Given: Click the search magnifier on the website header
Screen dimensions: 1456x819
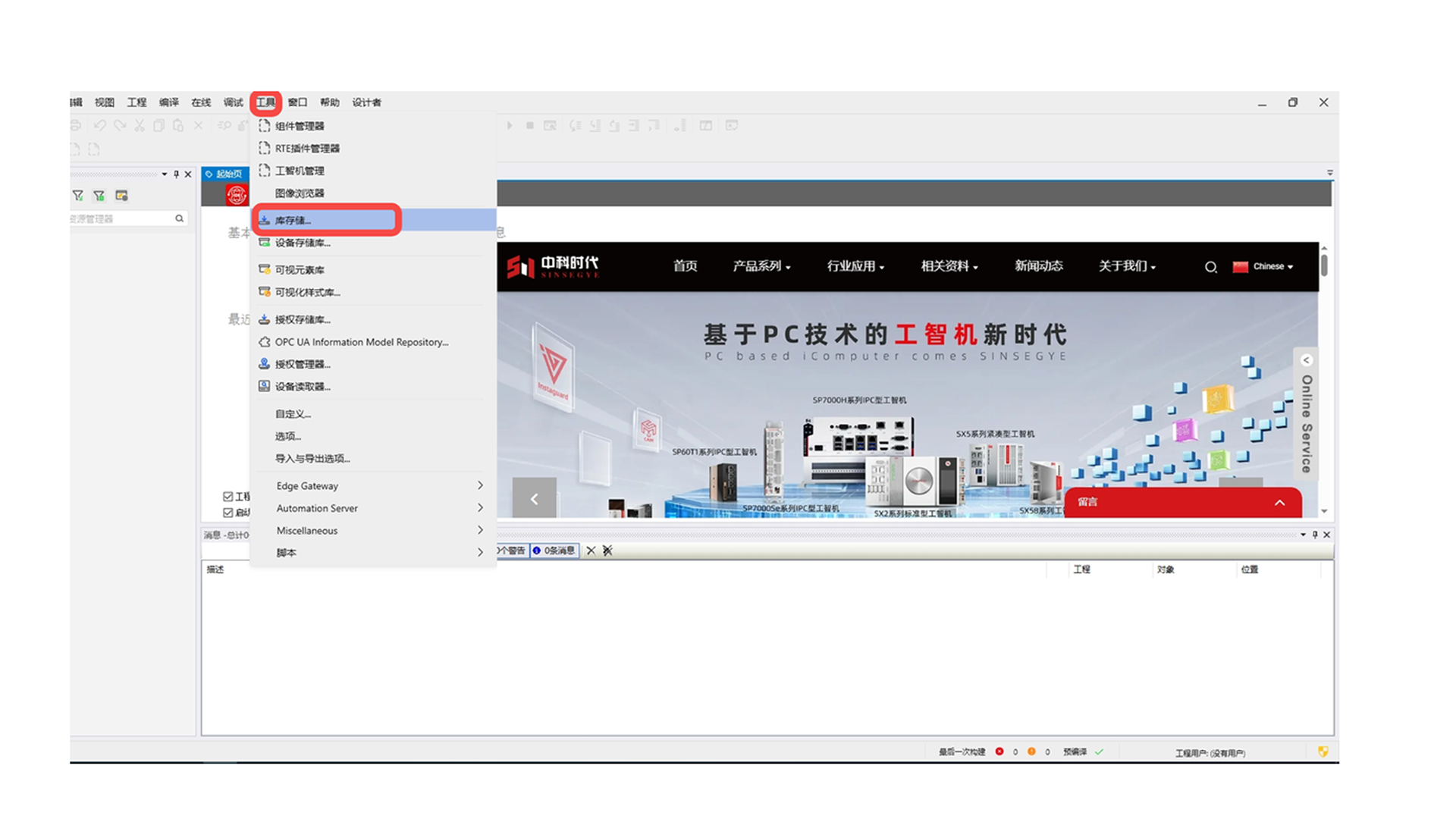Looking at the screenshot, I should pyautogui.click(x=1210, y=267).
